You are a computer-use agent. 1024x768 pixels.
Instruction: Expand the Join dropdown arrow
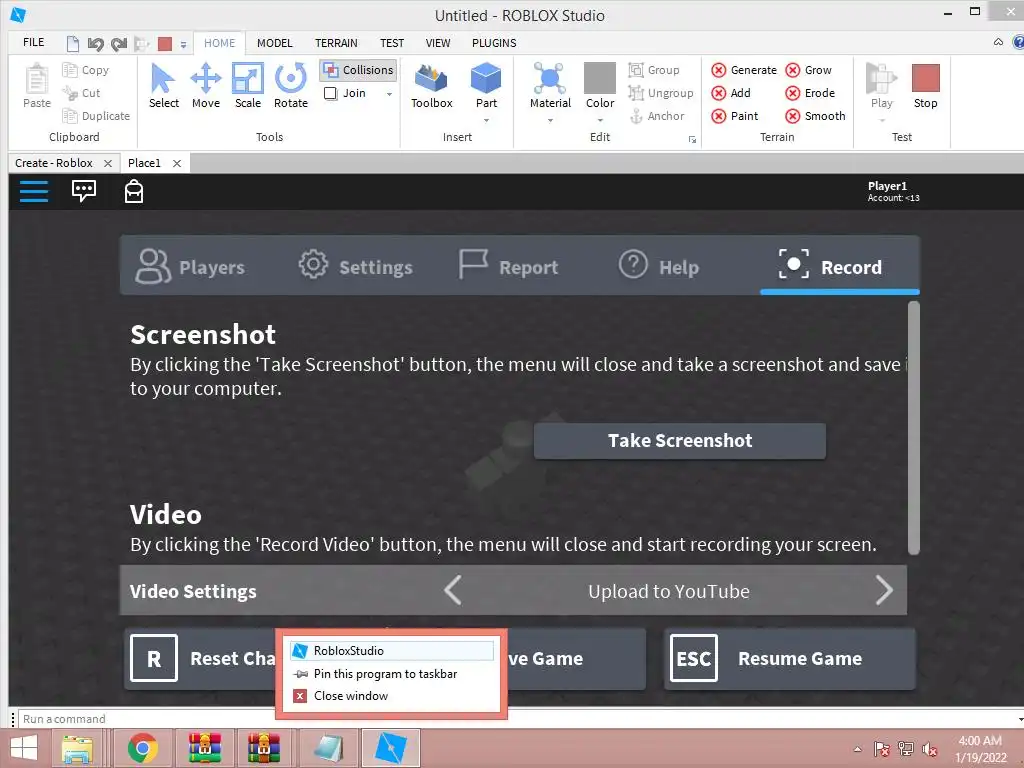(389, 94)
